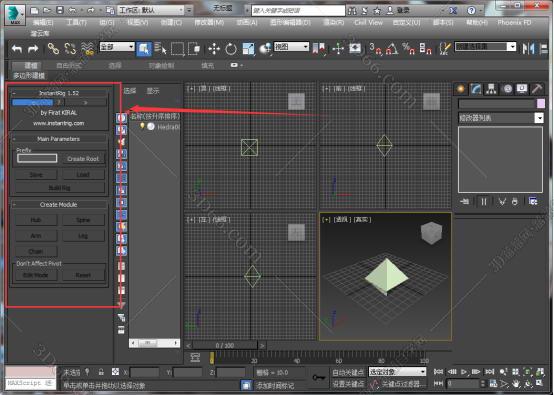Click the Play Animation button
This screenshot has height=395, width=554.
click(x=464, y=372)
